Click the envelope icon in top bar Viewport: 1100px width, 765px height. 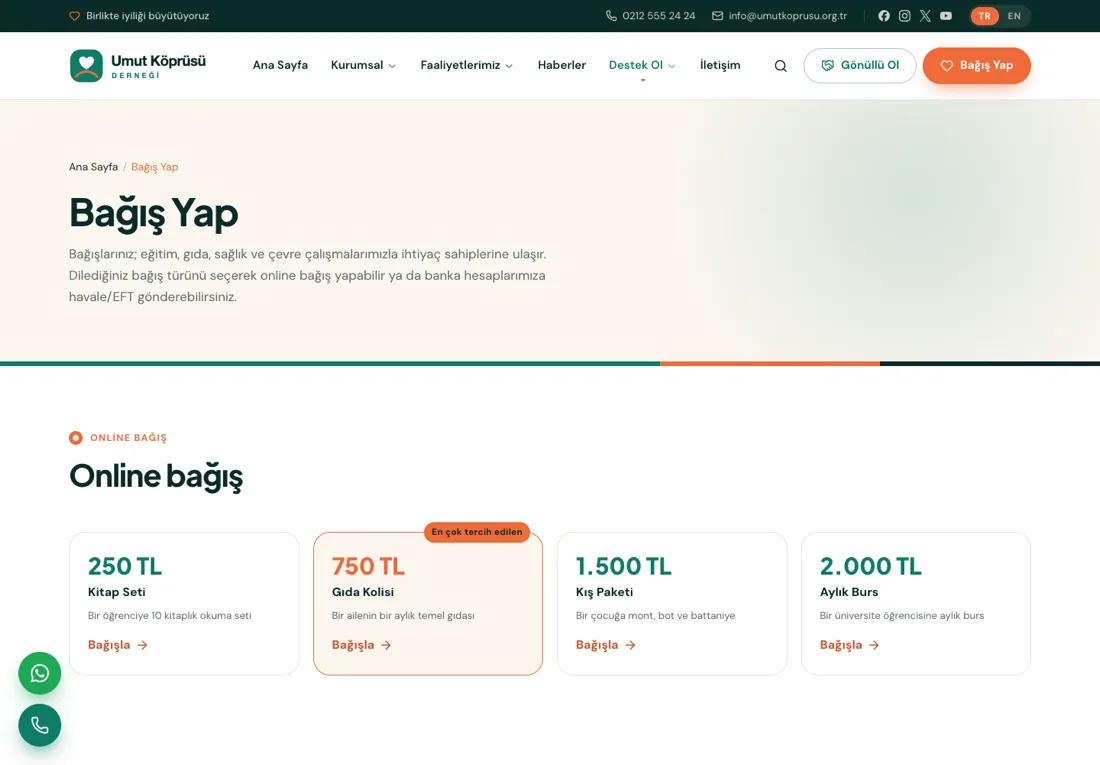coord(717,15)
